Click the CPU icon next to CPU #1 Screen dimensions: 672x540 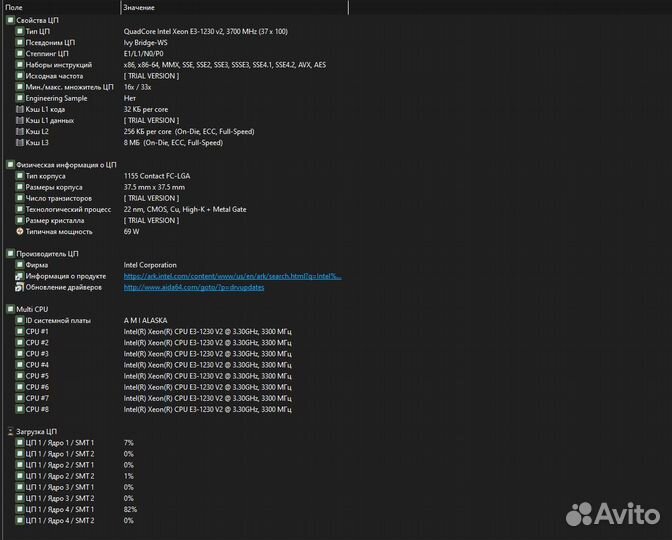tap(19, 331)
